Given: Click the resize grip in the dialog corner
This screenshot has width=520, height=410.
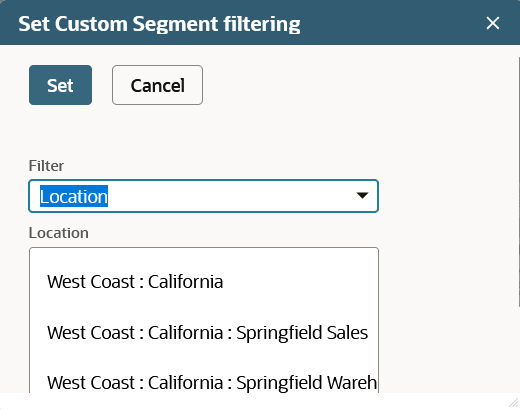Looking at the screenshot, I should pos(514,402).
